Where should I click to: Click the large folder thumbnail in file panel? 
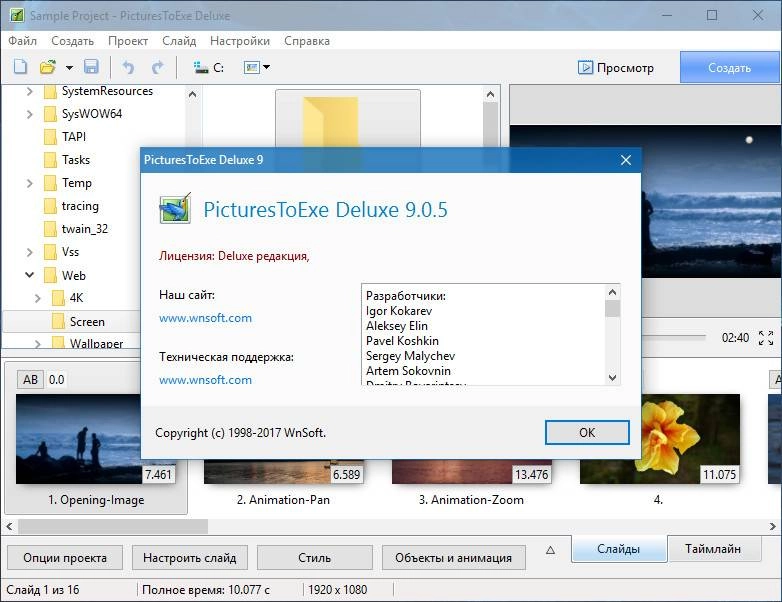pos(348,120)
